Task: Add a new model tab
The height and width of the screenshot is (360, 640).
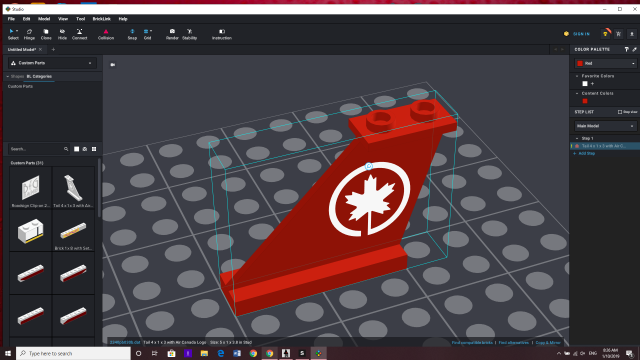Action: [53, 49]
